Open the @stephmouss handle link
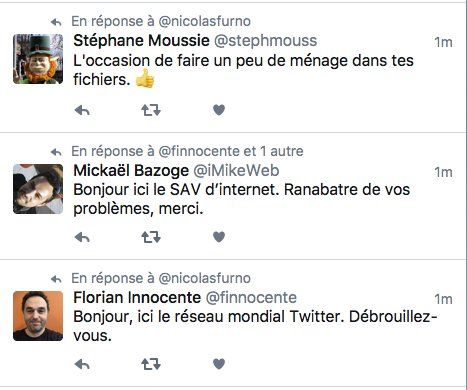The width and height of the screenshot is (467, 390). (265, 41)
